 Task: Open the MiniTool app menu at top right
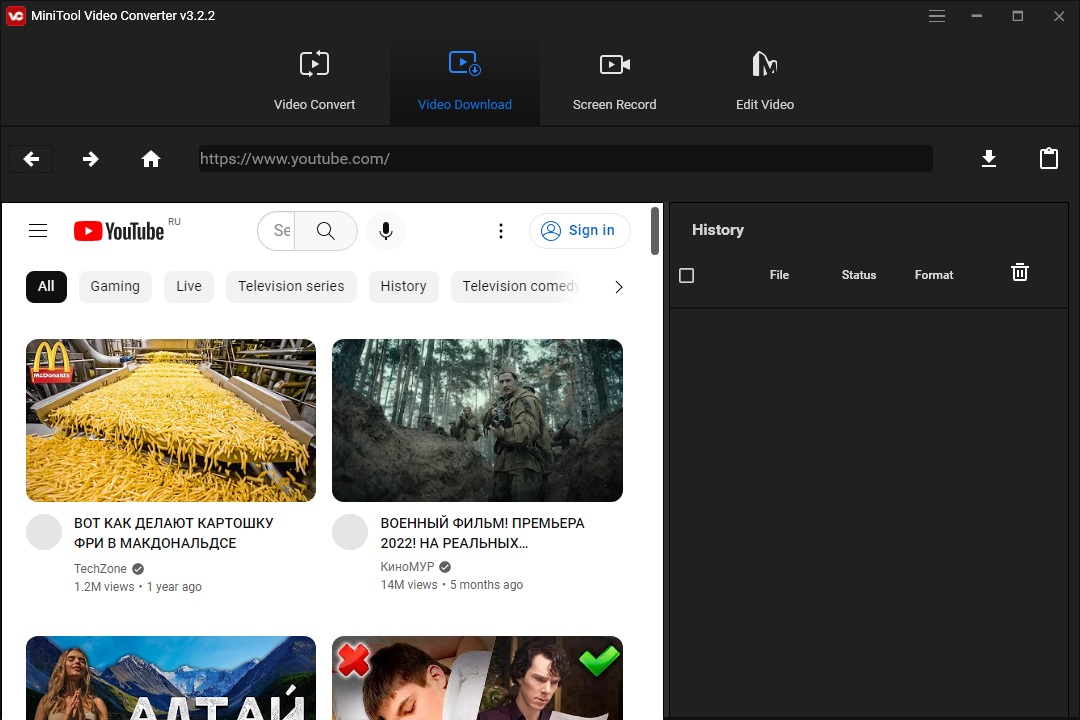(937, 16)
